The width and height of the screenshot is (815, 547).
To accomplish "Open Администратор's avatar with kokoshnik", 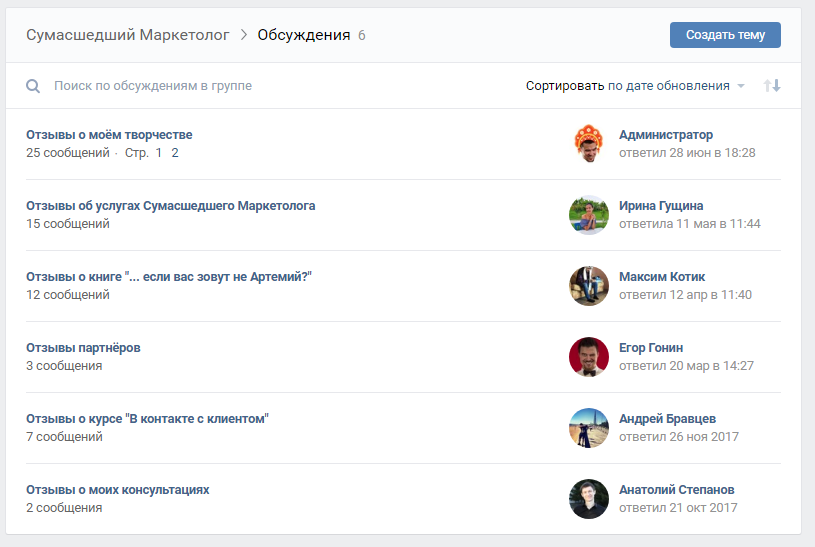I will [589, 144].
